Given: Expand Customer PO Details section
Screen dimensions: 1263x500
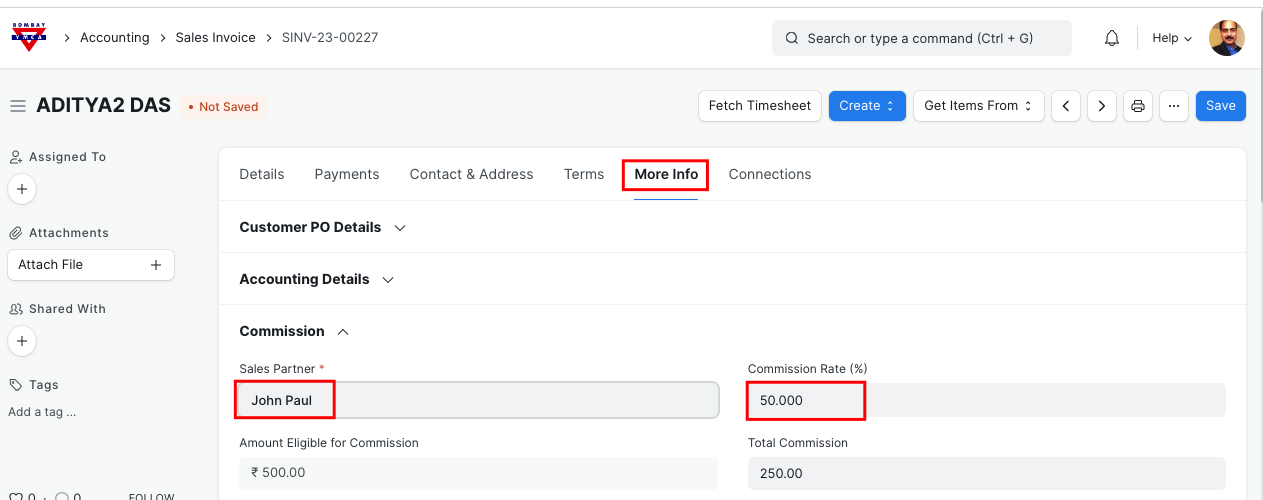Looking at the screenshot, I should tap(322, 227).
